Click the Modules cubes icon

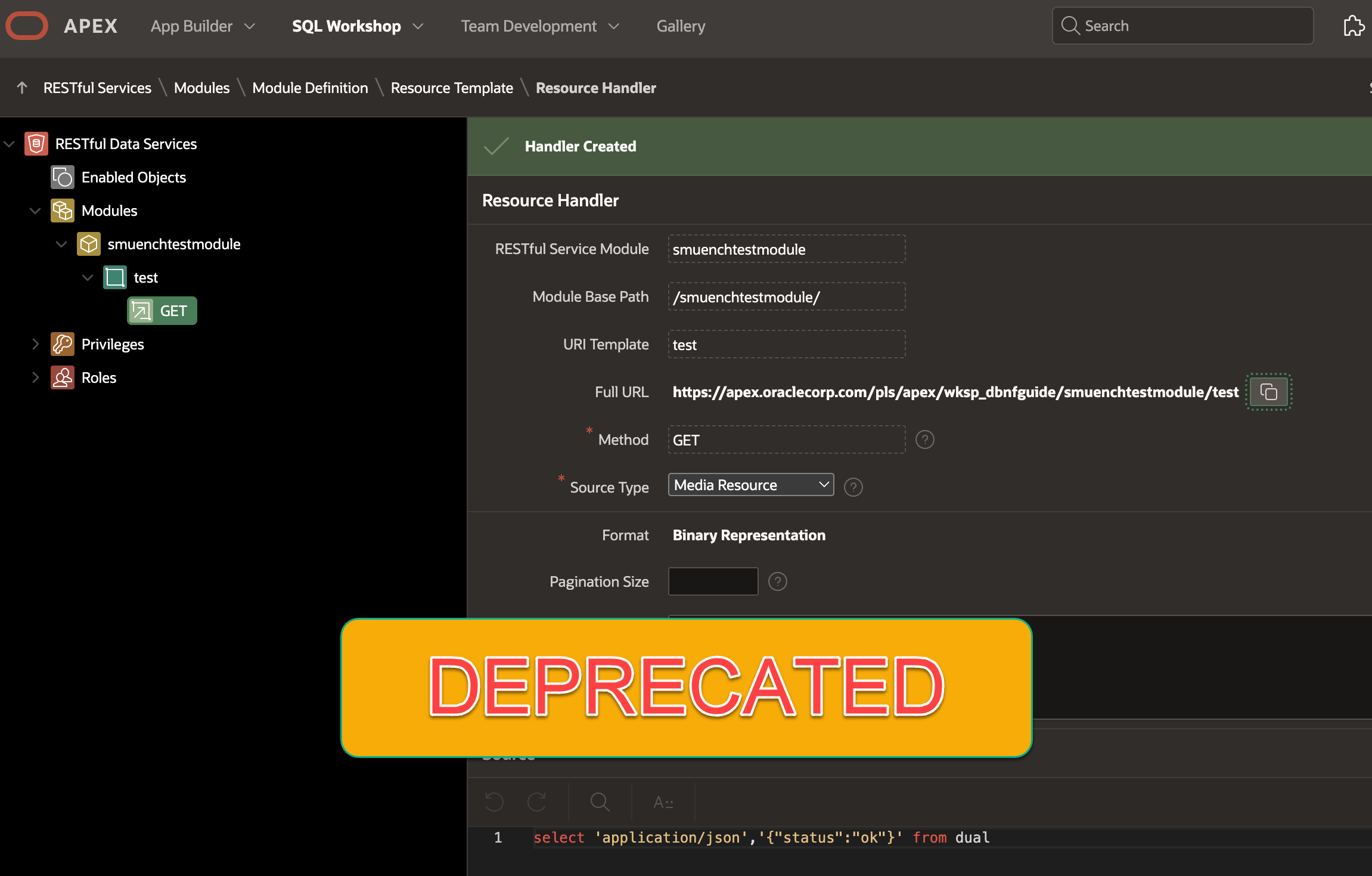coord(62,211)
